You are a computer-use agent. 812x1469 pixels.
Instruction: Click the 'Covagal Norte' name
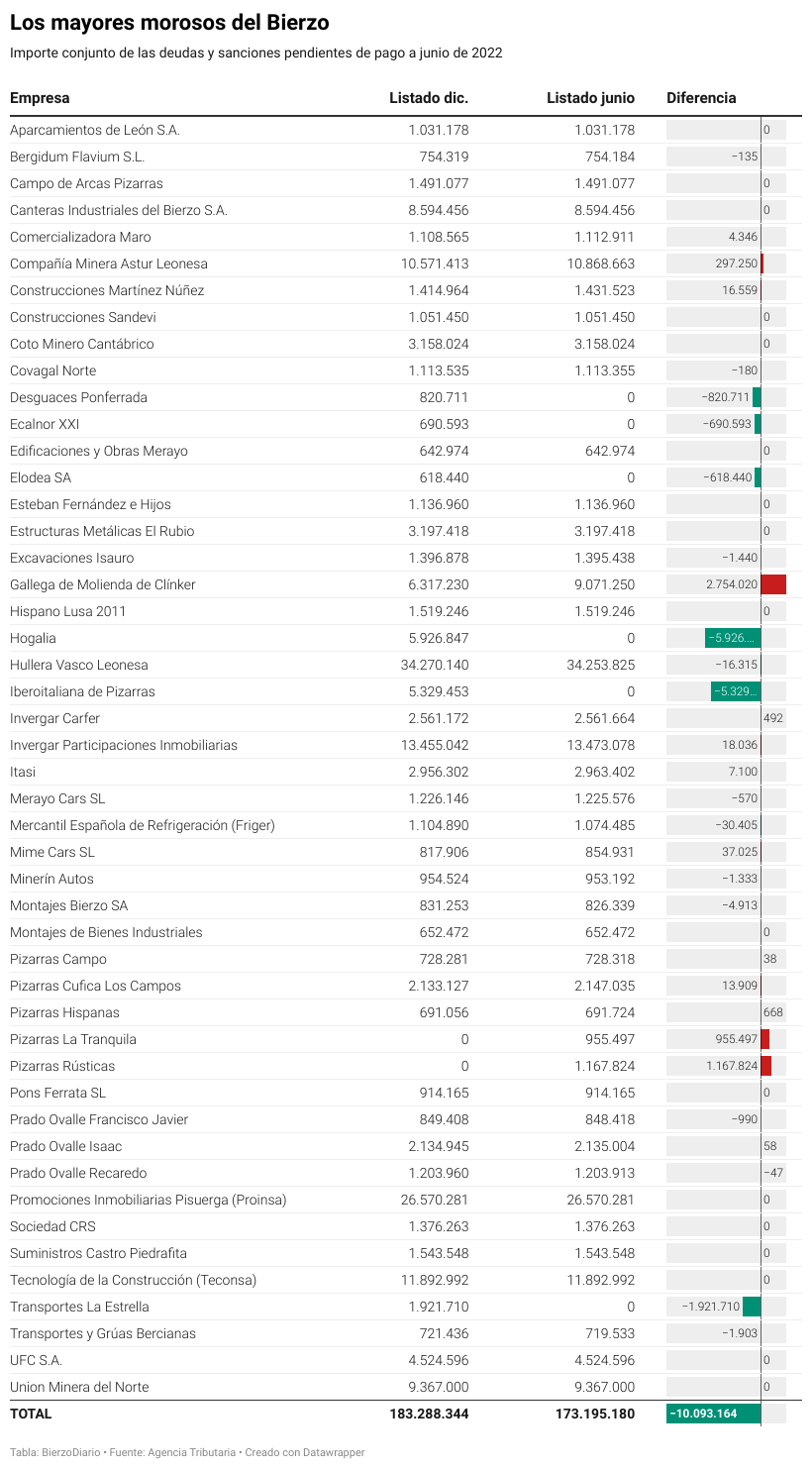(53, 370)
